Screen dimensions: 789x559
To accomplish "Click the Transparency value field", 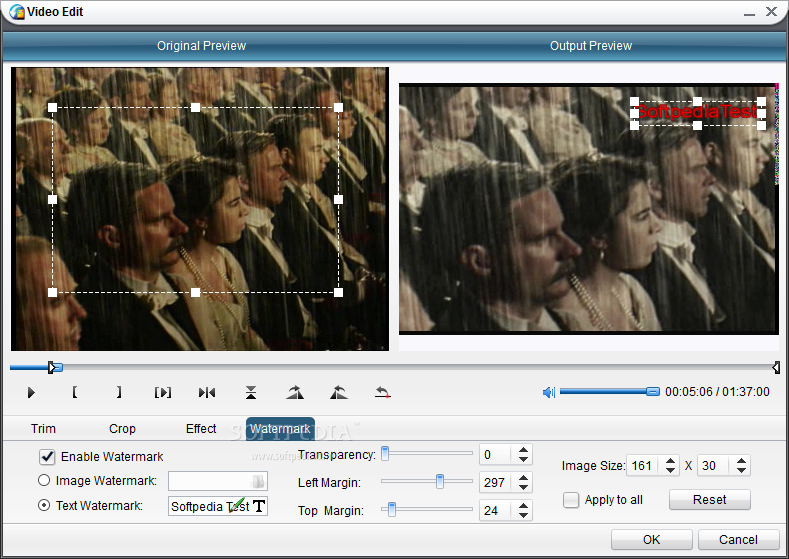I will [497, 455].
